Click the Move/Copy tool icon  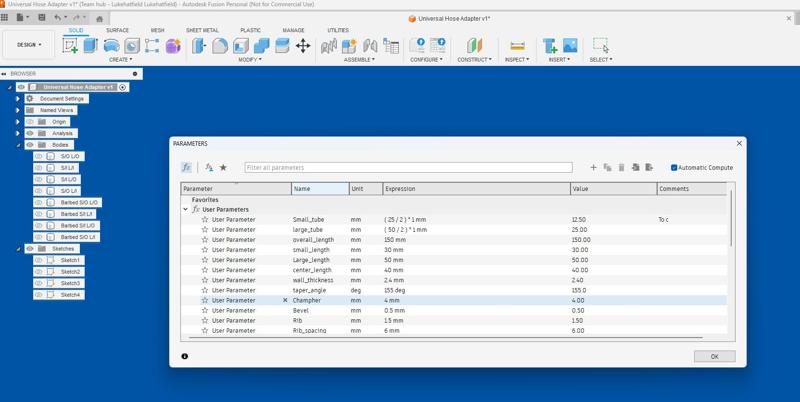(x=303, y=46)
